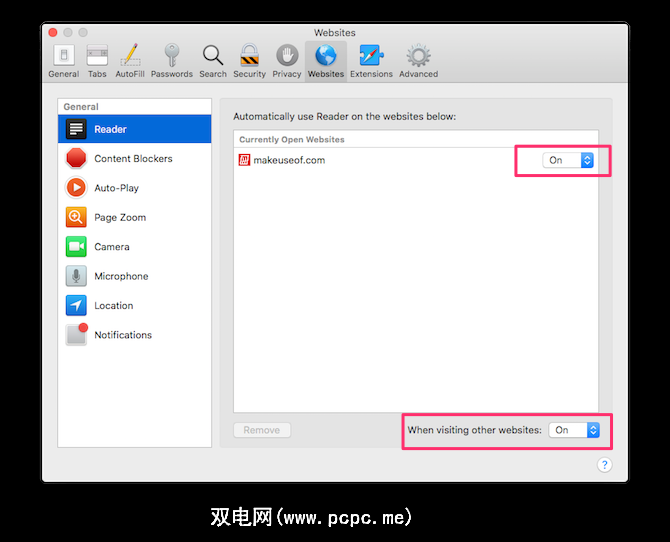This screenshot has width=670, height=542.
Task: Click the Passwords toolbar label
Action: pyautogui.click(x=172, y=74)
